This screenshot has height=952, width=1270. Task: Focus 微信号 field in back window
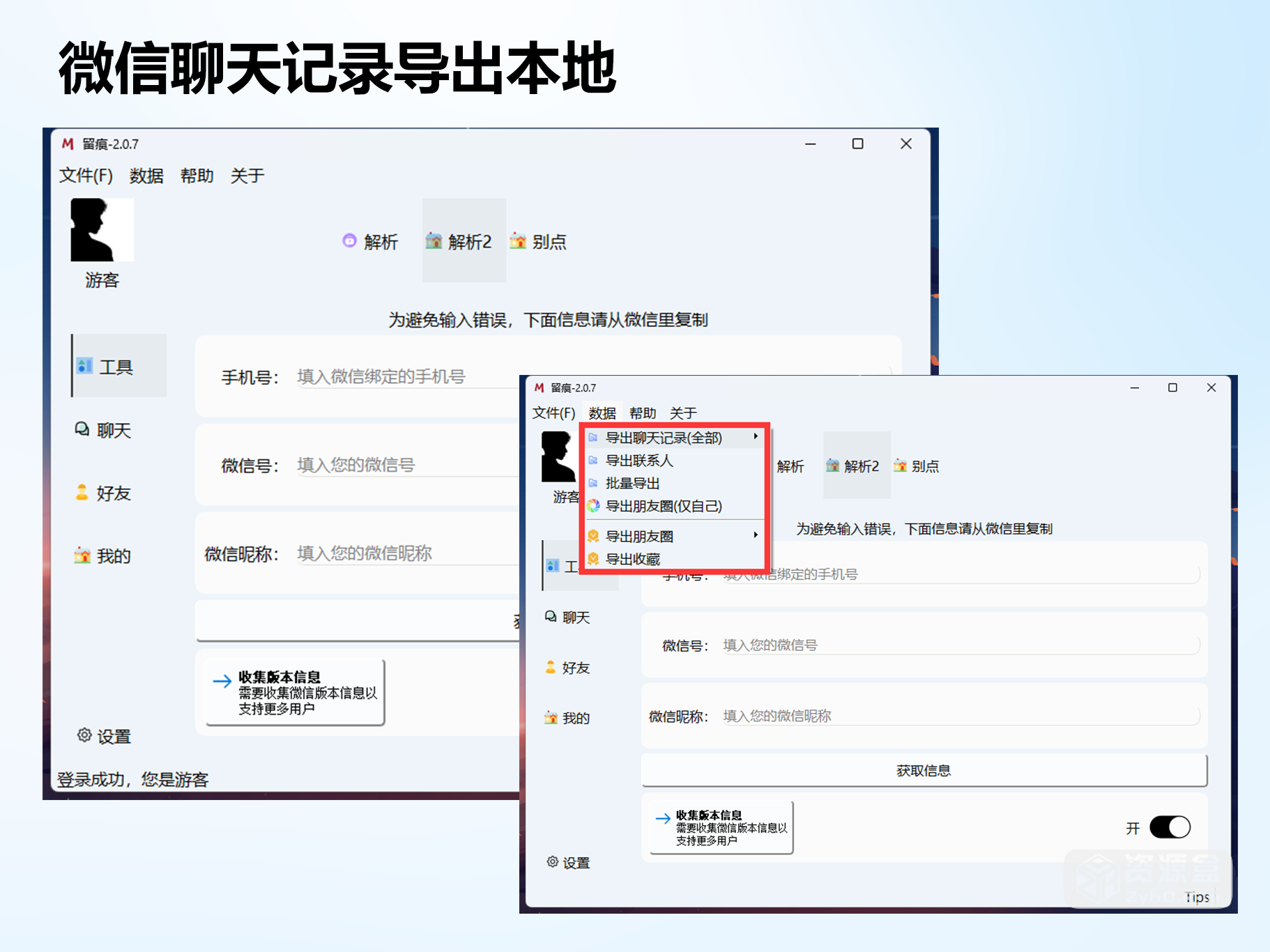pyautogui.click(x=408, y=465)
